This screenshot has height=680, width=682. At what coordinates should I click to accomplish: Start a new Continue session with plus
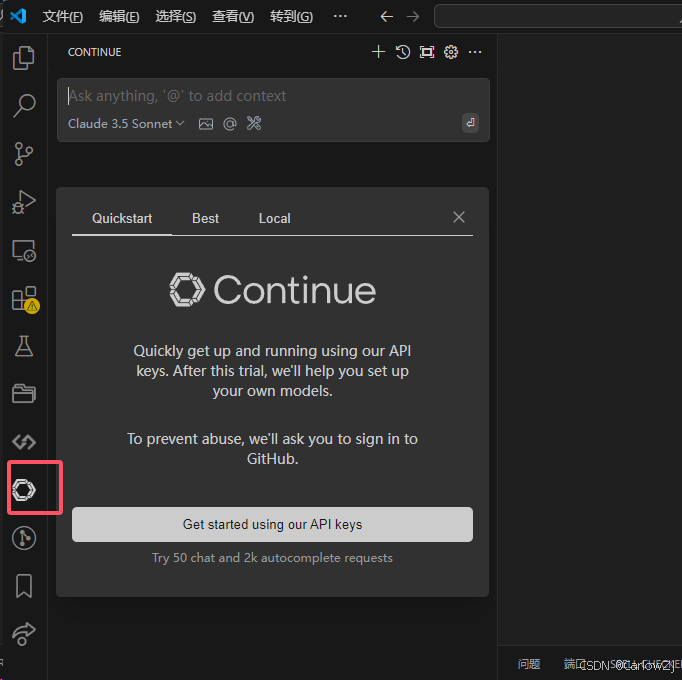point(378,52)
